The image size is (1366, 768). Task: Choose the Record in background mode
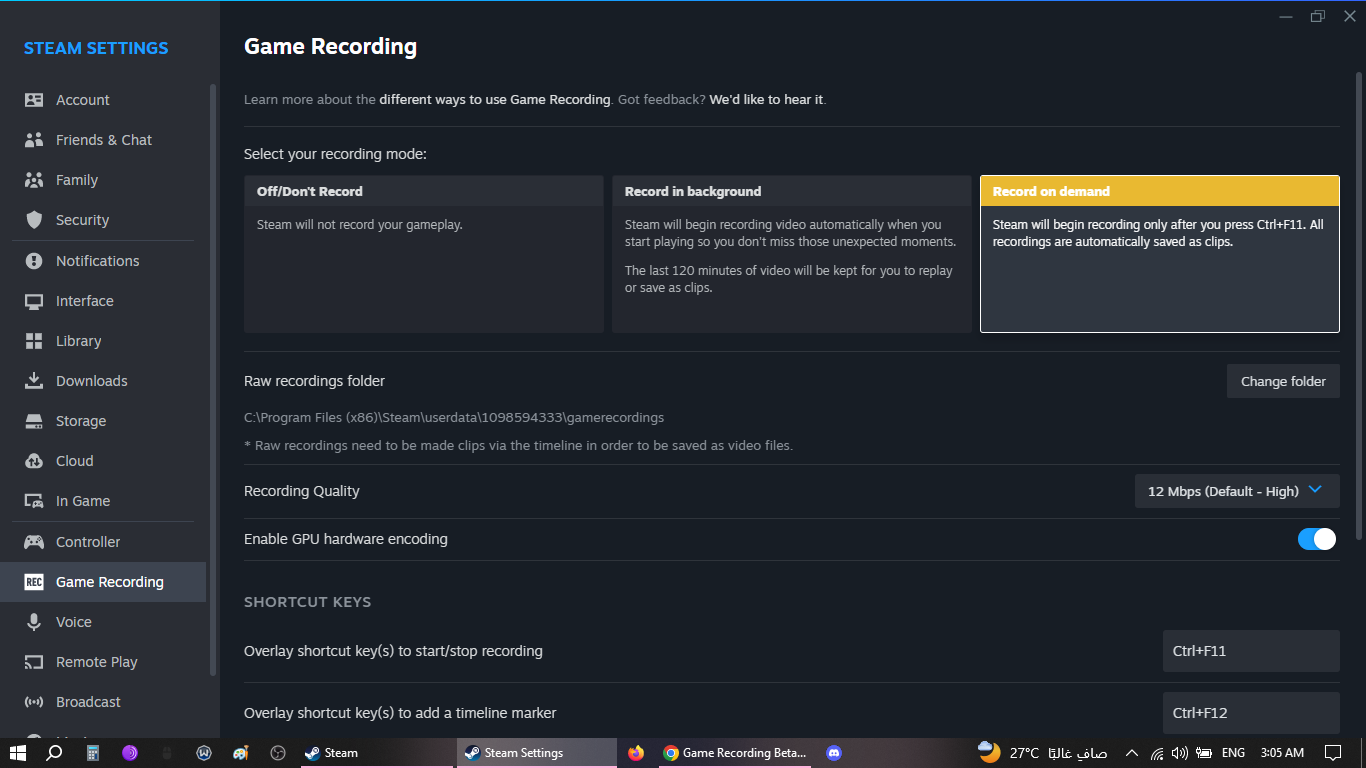(792, 254)
